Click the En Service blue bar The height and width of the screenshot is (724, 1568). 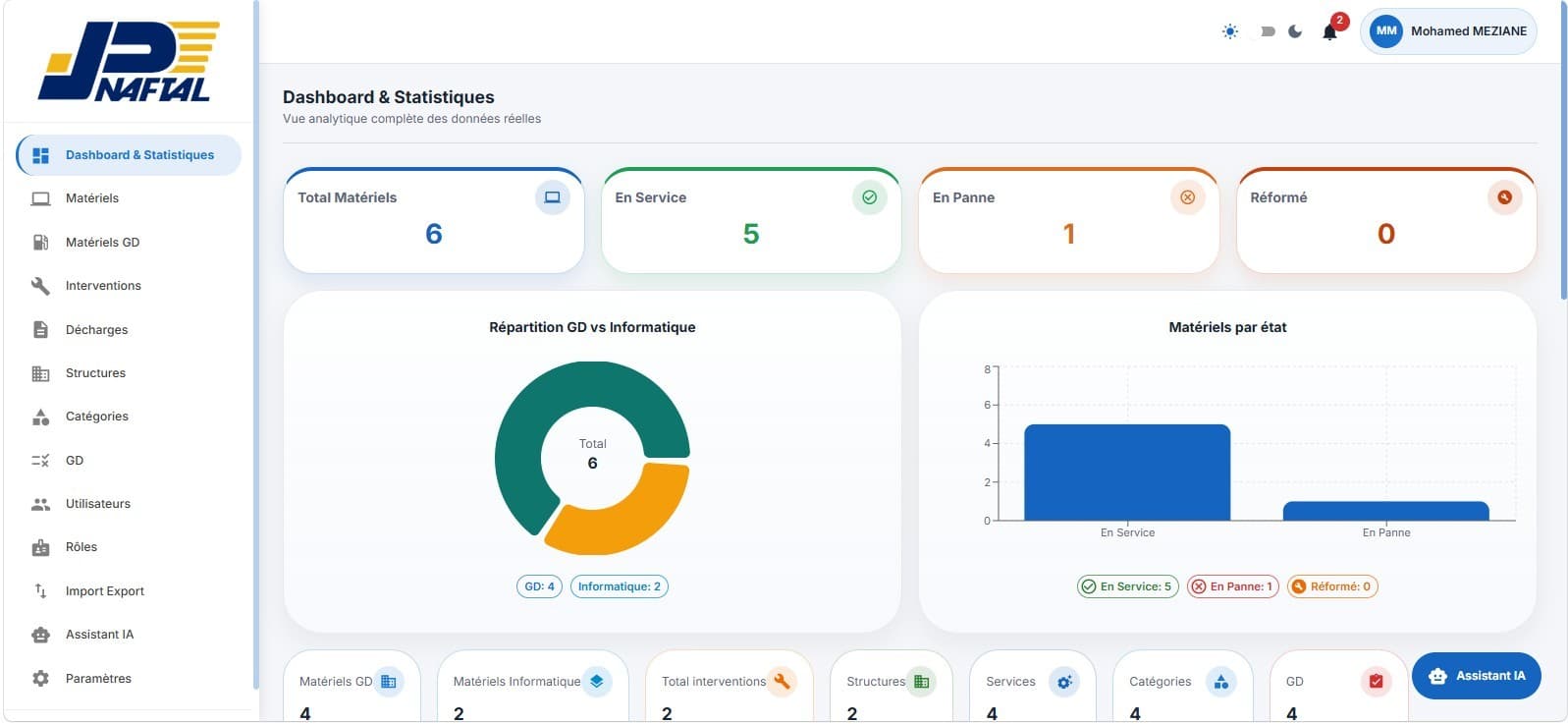tap(1127, 473)
